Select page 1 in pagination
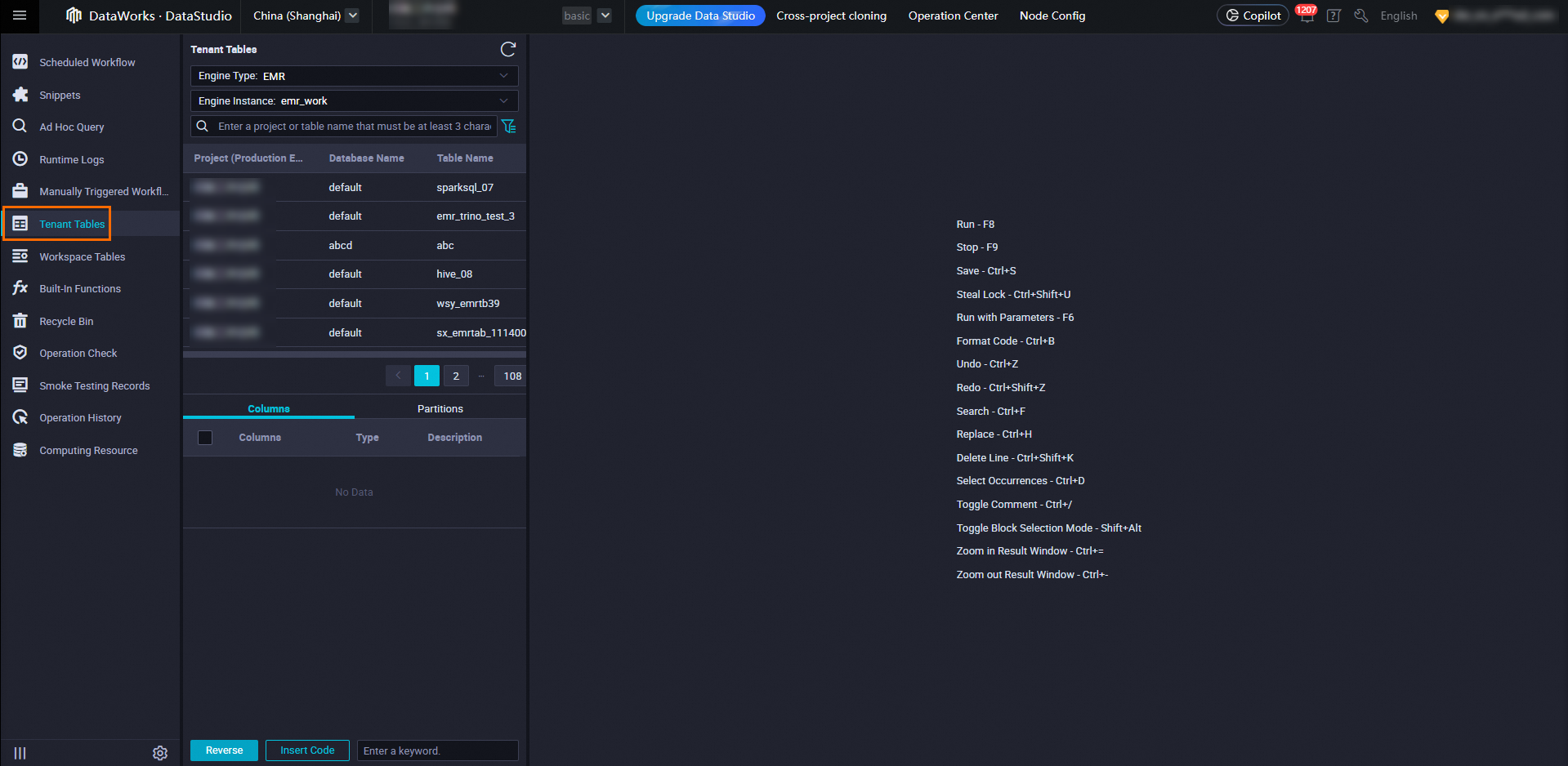This screenshot has width=1568, height=766. [x=427, y=376]
